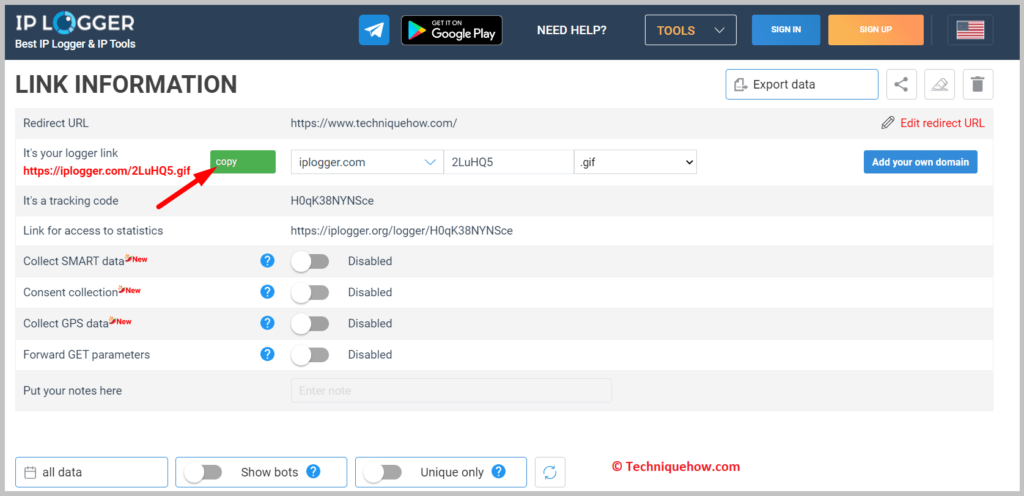Click the trash delete icon
This screenshot has width=1024, height=496.
tap(978, 84)
